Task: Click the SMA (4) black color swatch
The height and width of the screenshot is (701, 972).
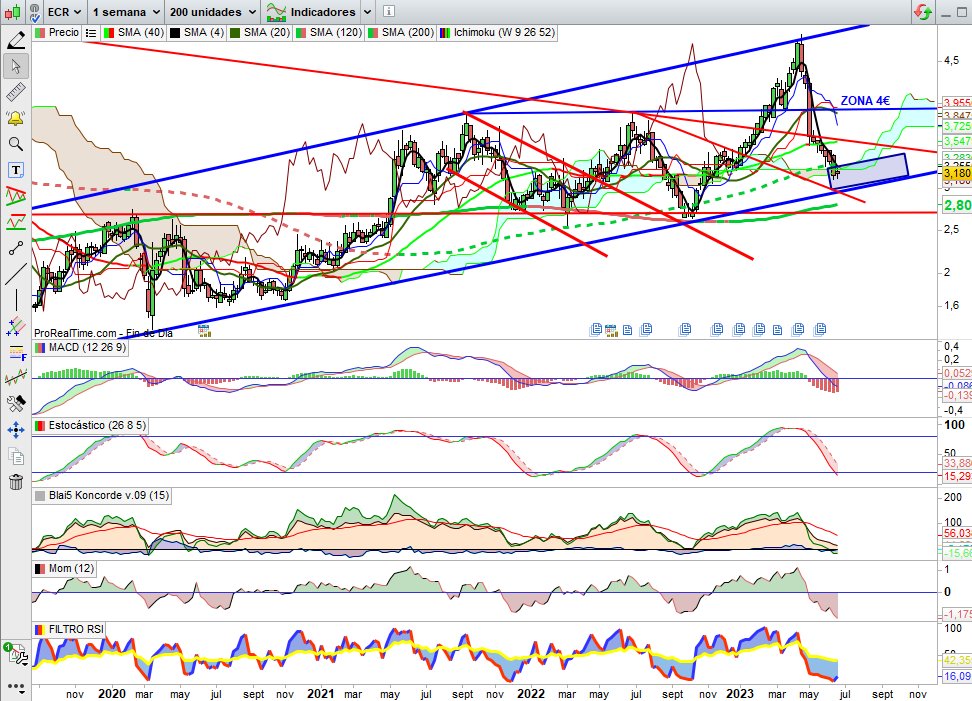Action: coord(175,33)
